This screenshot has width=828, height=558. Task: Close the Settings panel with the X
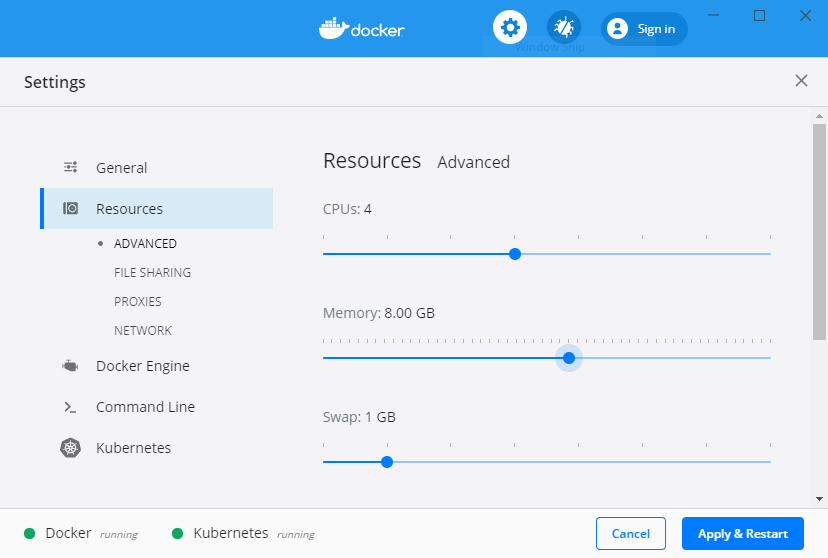pyautogui.click(x=801, y=81)
